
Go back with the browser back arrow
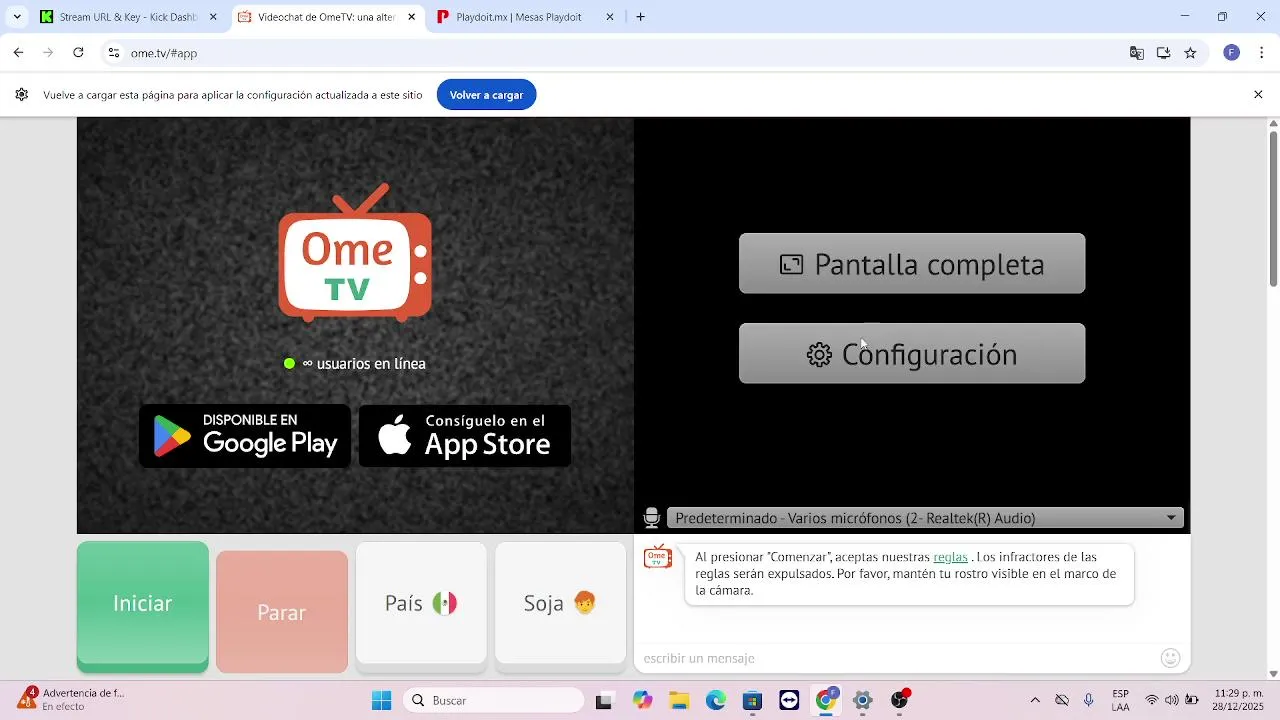point(18,53)
